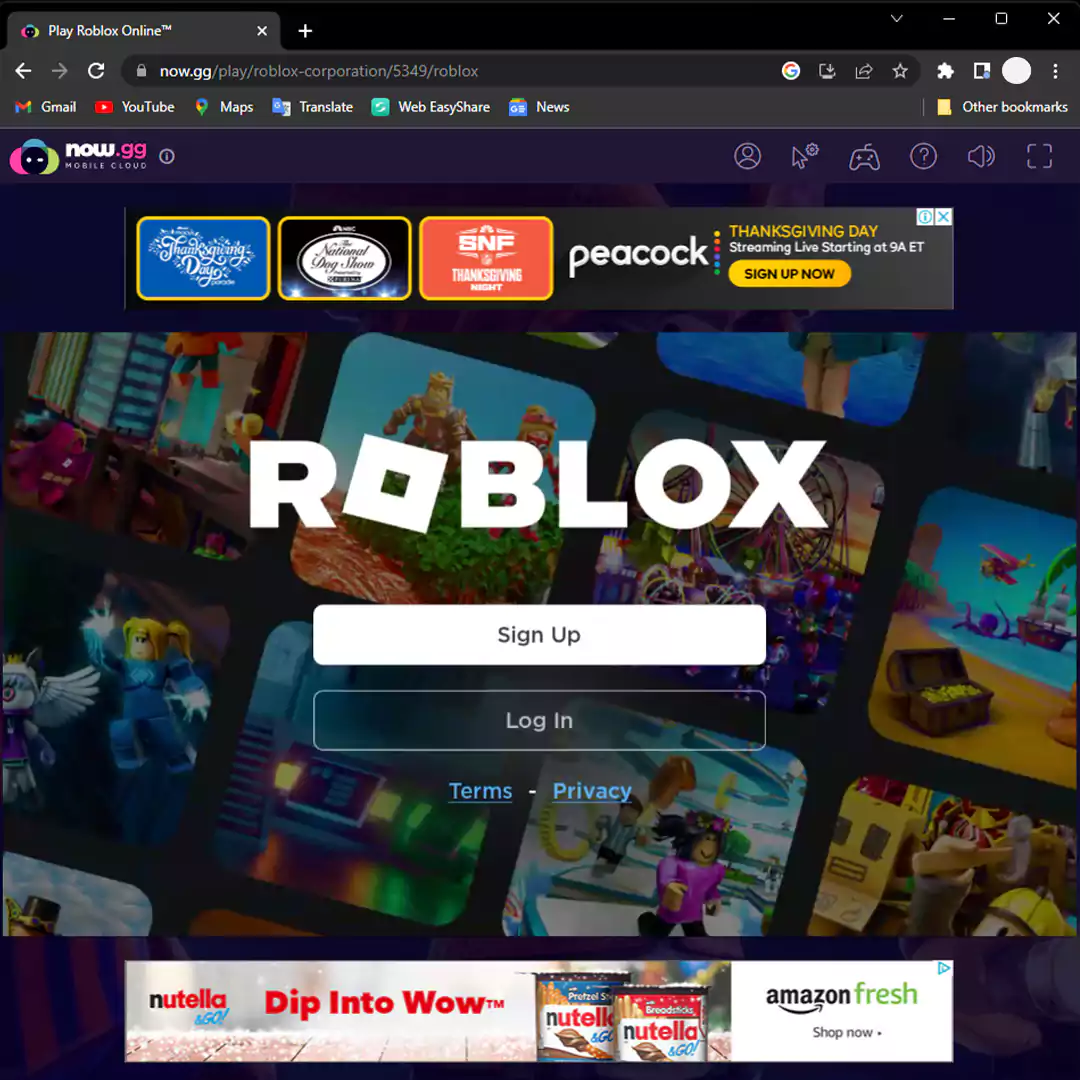This screenshot has height=1080, width=1080.
Task: Open now.gg cursor settings icon
Action: click(x=804, y=156)
